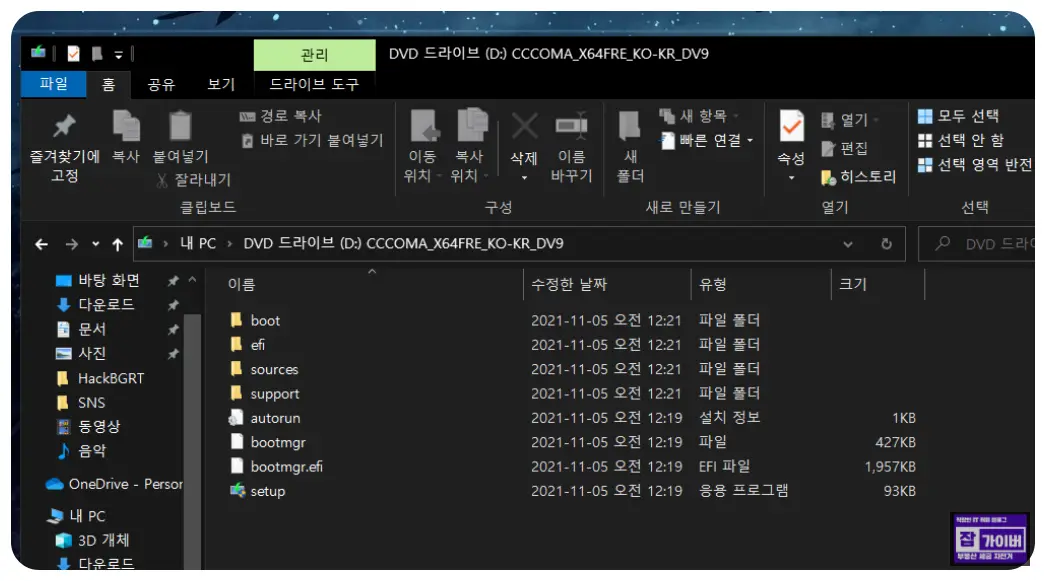Open the New item (새 항목) dropdown

click(x=700, y=116)
